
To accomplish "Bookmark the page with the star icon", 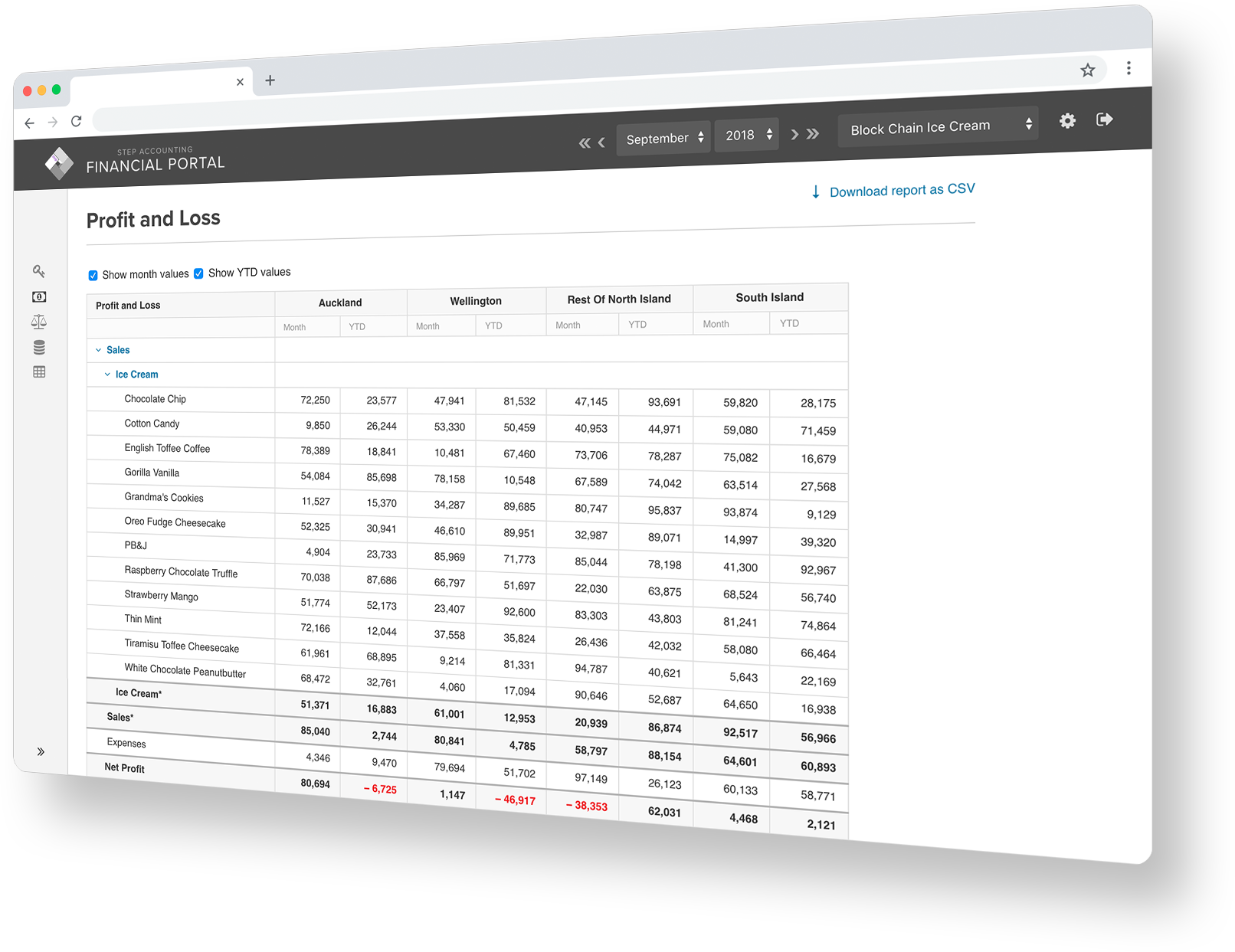I will [x=1088, y=70].
